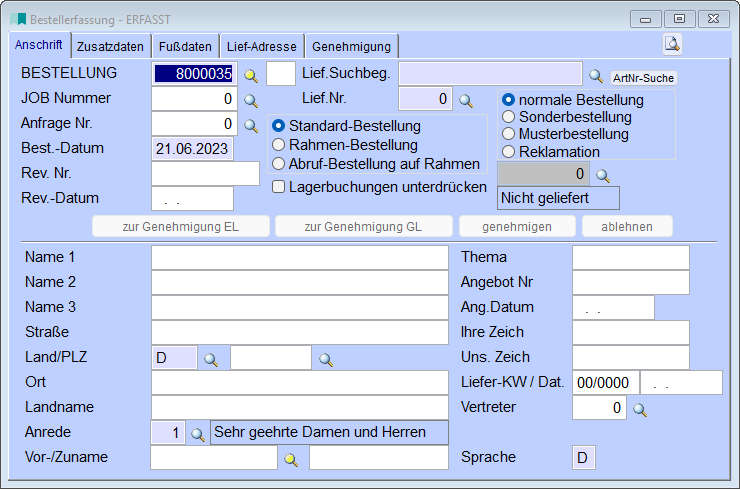This screenshot has height=489, width=740.
Task: Switch to the Anschrift tab
Action: [39, 45]
